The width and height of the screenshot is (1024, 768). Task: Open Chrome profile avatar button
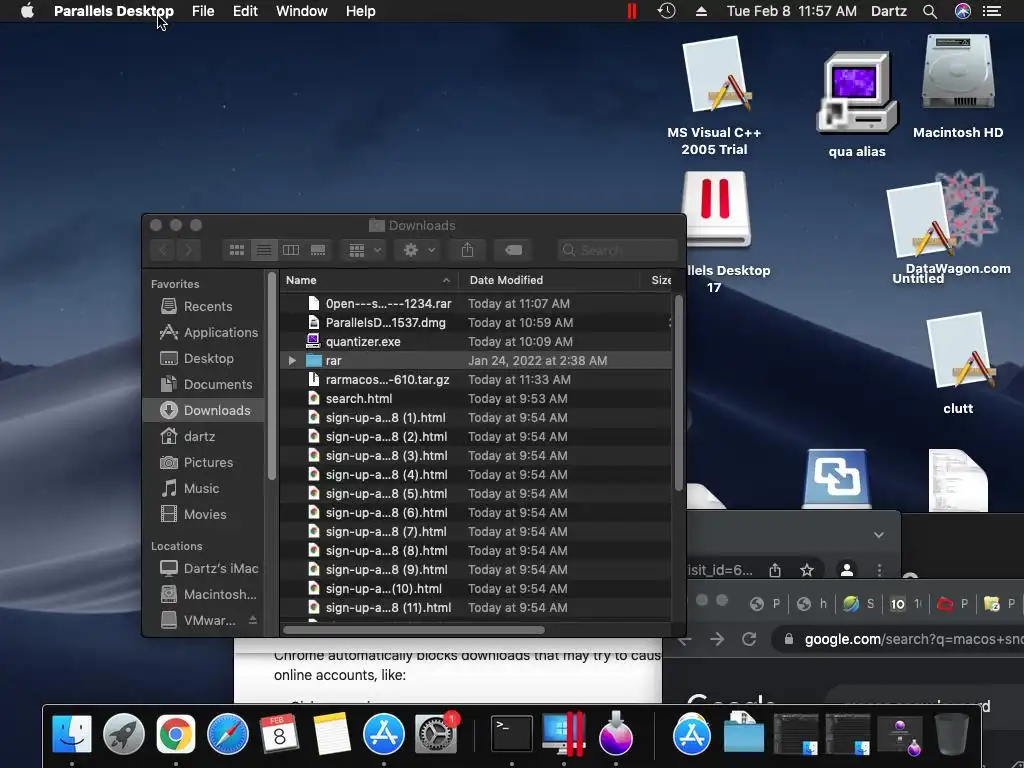tap(846, 569)
